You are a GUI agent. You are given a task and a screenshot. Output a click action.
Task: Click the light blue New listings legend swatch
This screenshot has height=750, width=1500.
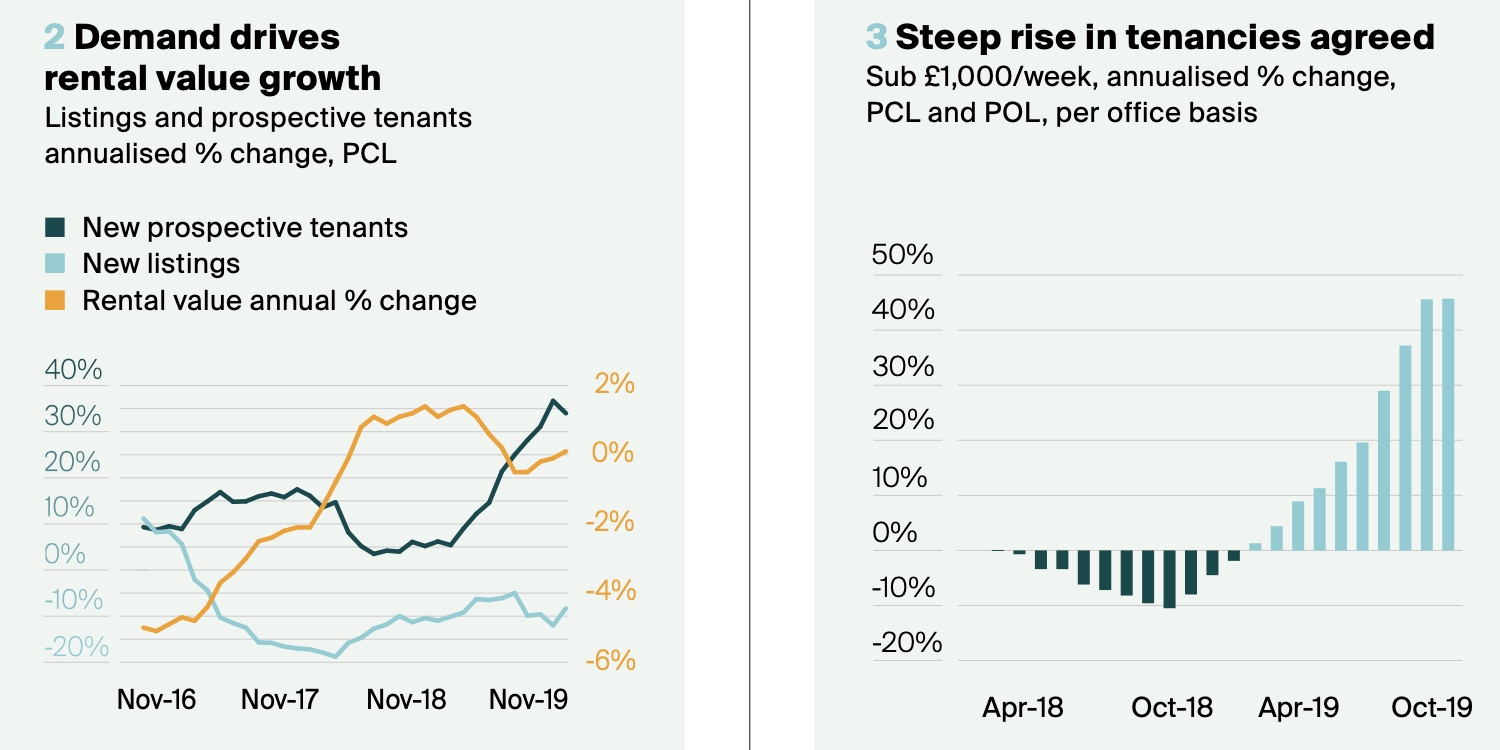click(54, 264)
